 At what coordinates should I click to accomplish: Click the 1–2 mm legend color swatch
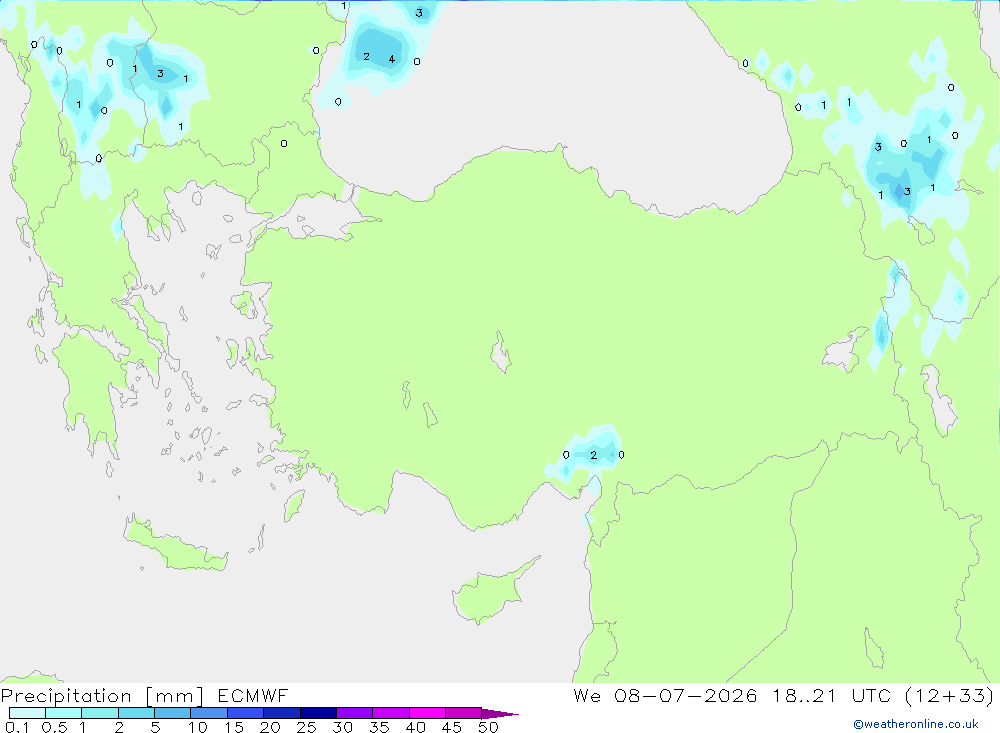point(100,713)
